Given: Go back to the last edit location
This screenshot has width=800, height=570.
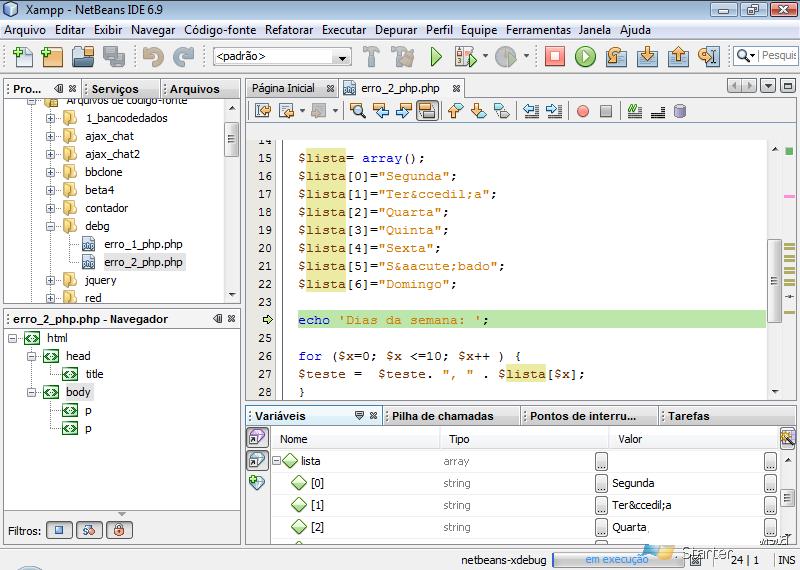Looking at the screenshot, I should [x=263, y=111].
